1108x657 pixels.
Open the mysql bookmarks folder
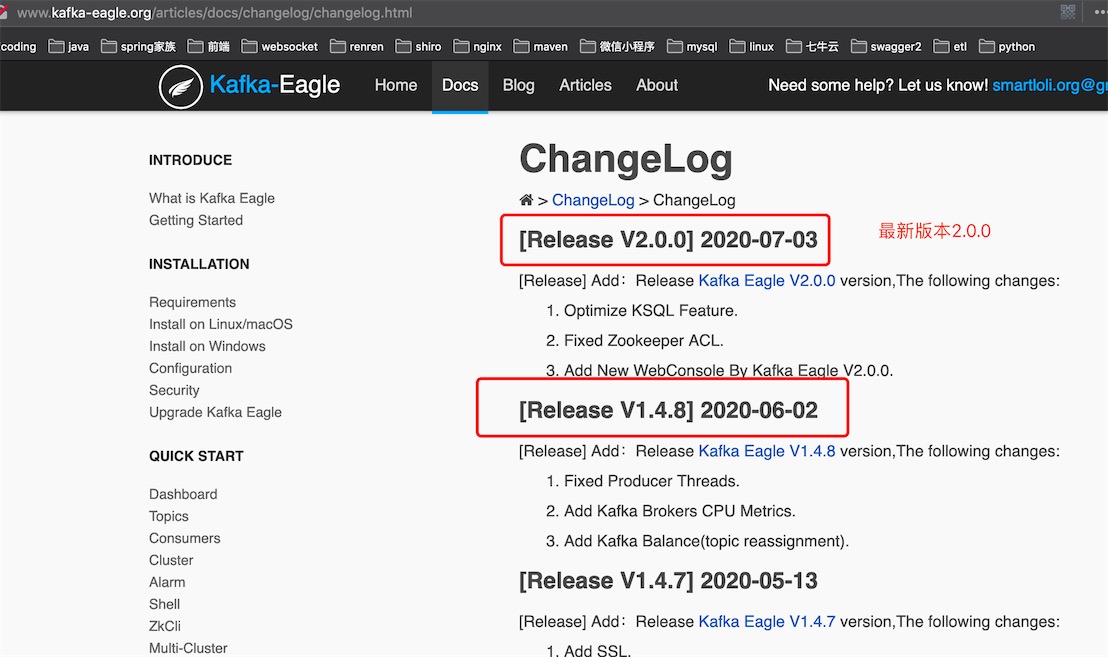[692, 47]
